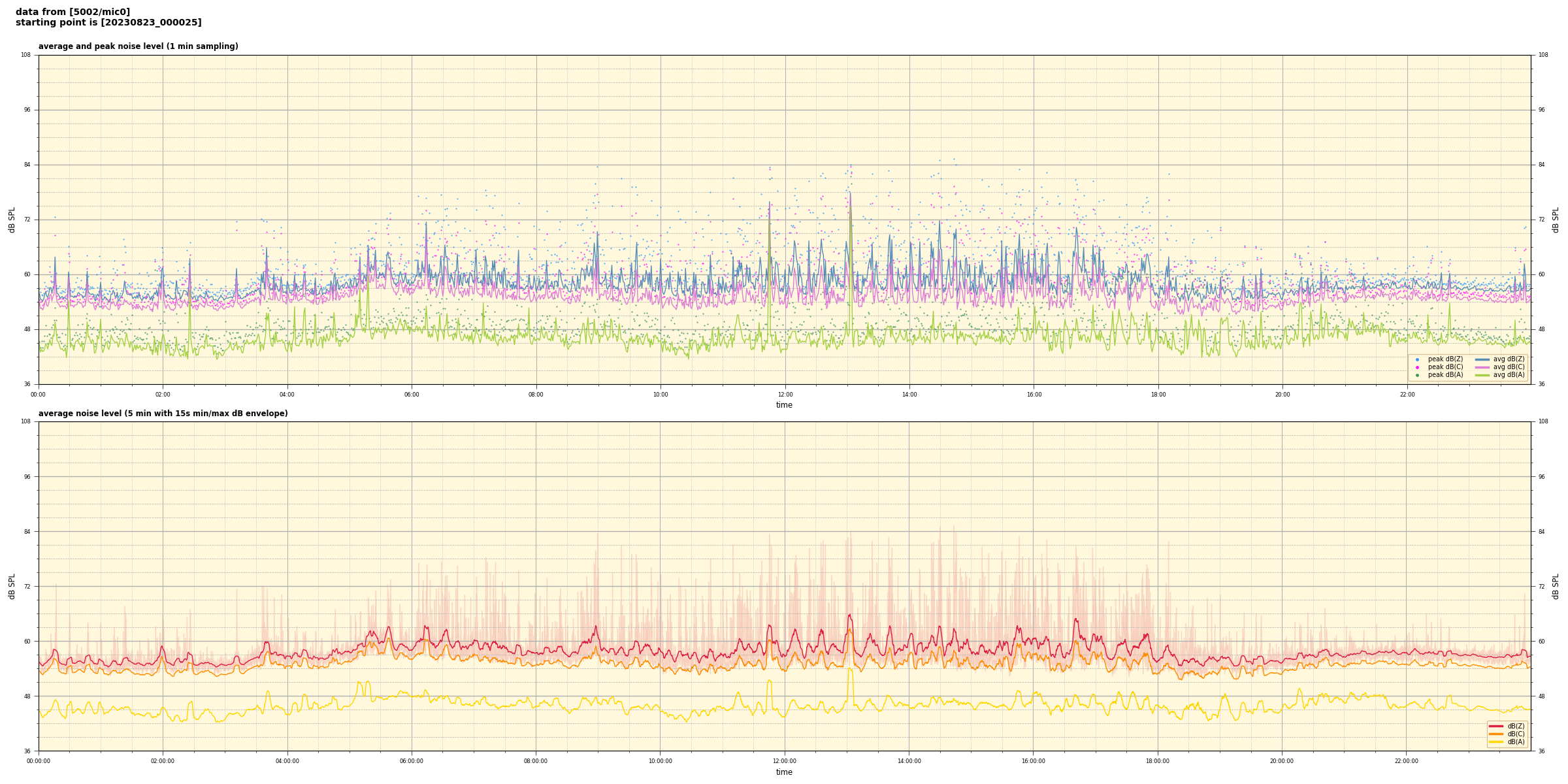Click red dB(Z) swatch in bottom legend

coord(1496,726)
